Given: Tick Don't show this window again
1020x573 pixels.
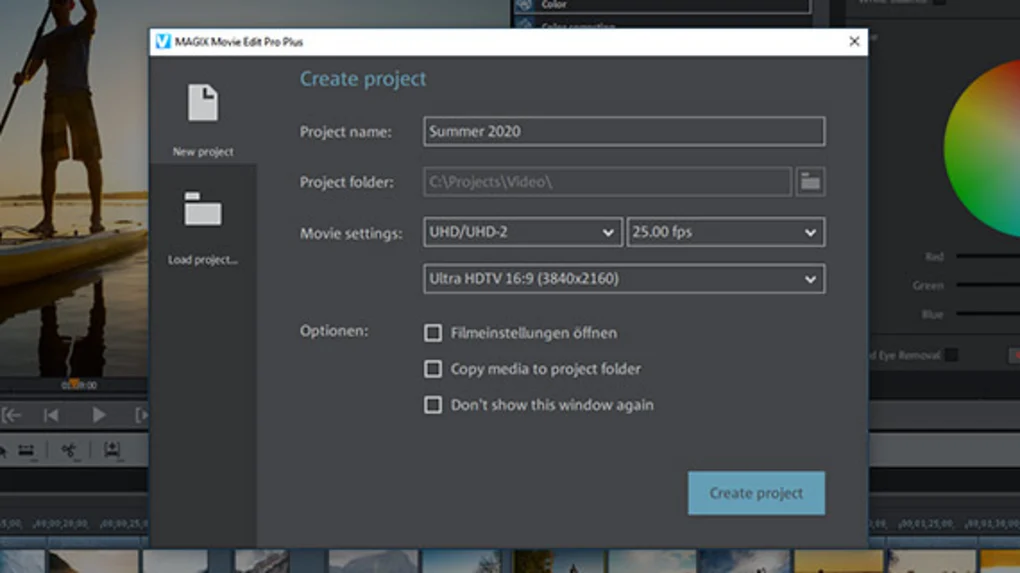Looking at the screenshot, I should click(433, 405).
